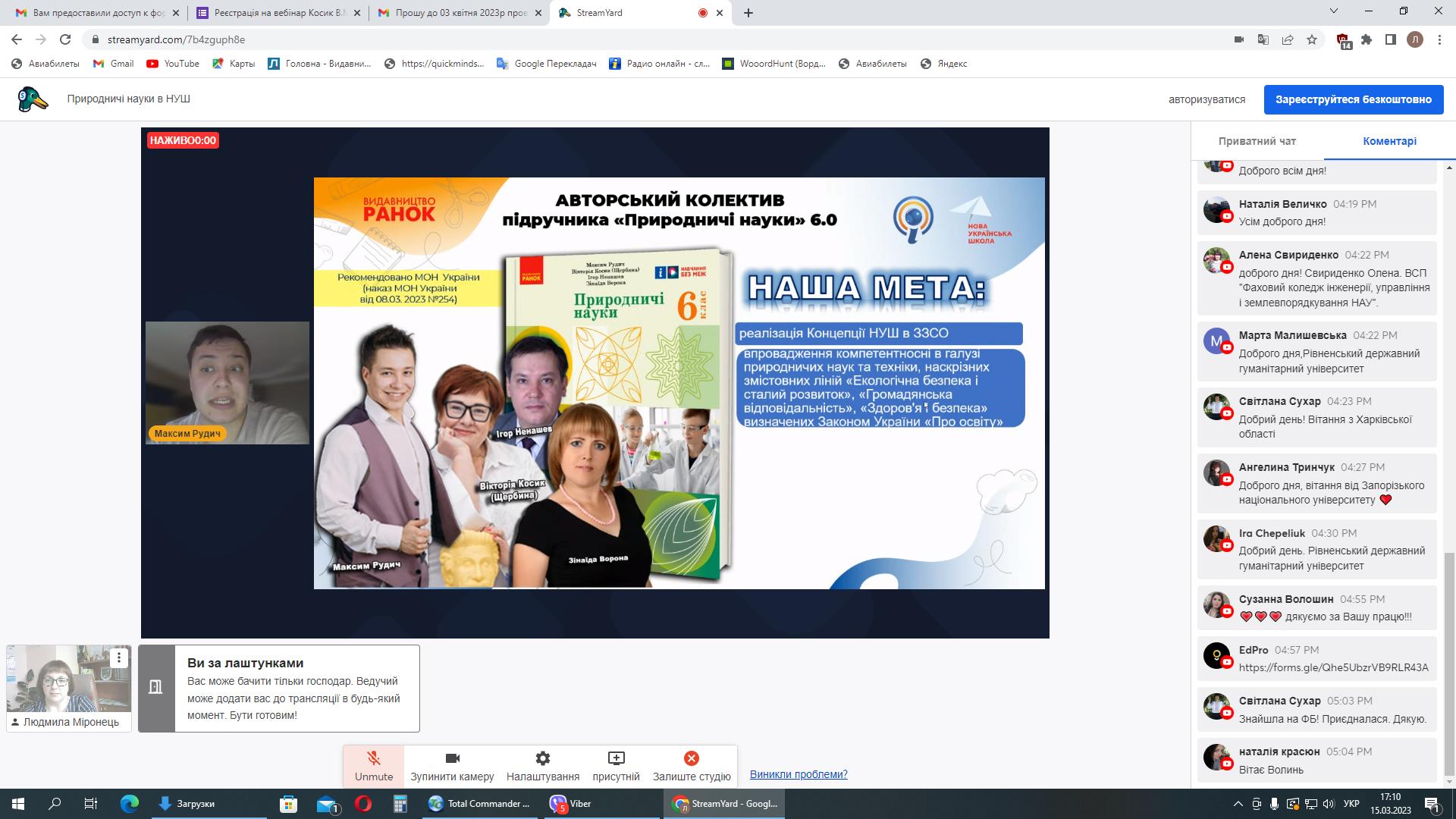
Task: Unmute the microphone in StreamYard
Action: point(373,766)
